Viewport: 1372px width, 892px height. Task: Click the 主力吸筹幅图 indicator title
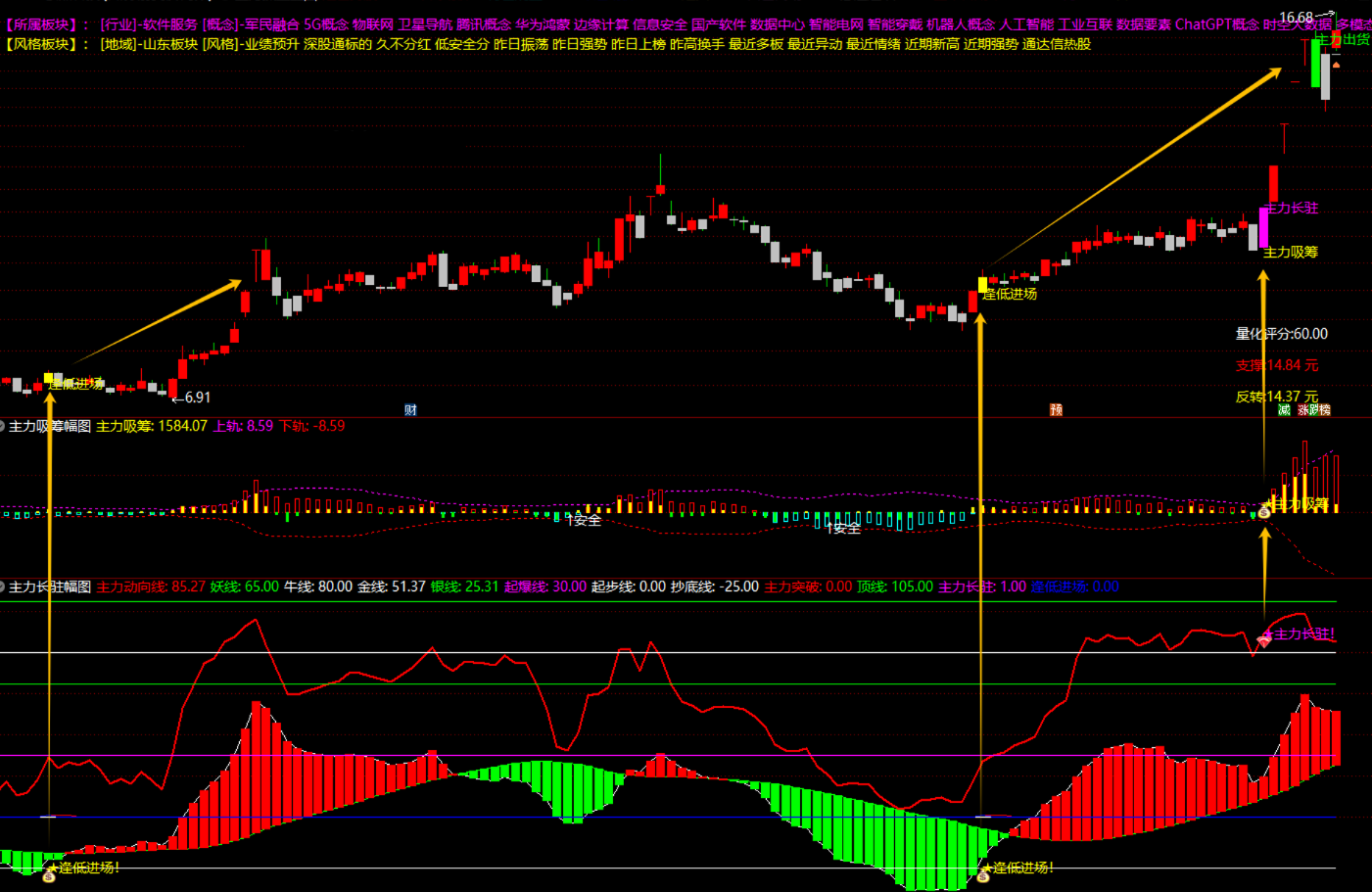pyautogui.click(x=50, y=426)
